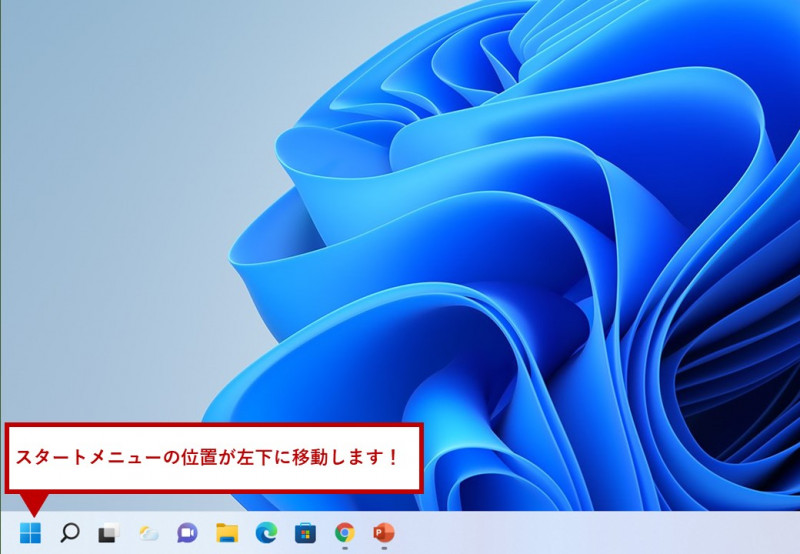Open the Windows Start menu
Viewport: 800px width, 554px height.
(x=30, y=533)
